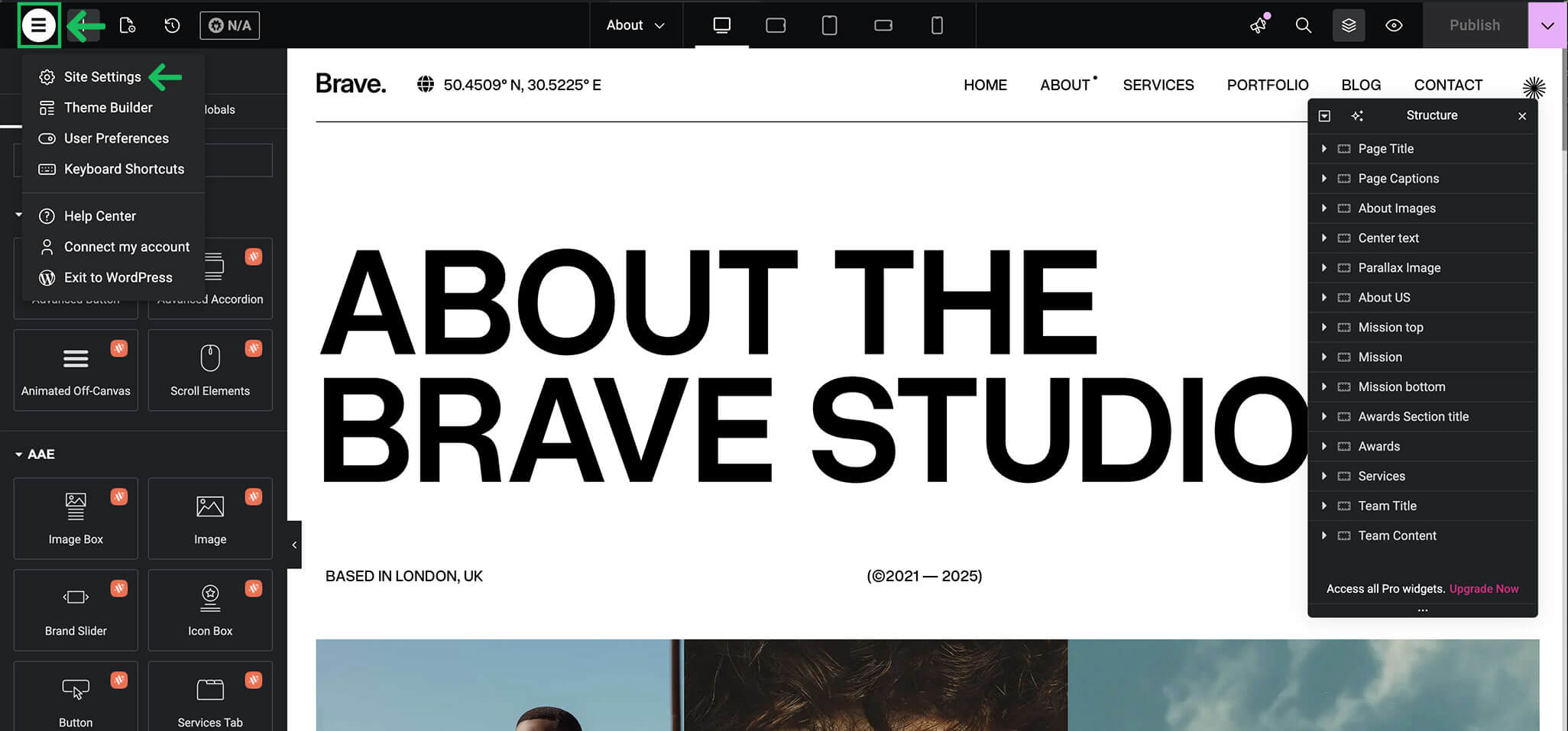Toggle the Structure layers panel button
The image size is (1568, 731).
(x=1349, y=25)
